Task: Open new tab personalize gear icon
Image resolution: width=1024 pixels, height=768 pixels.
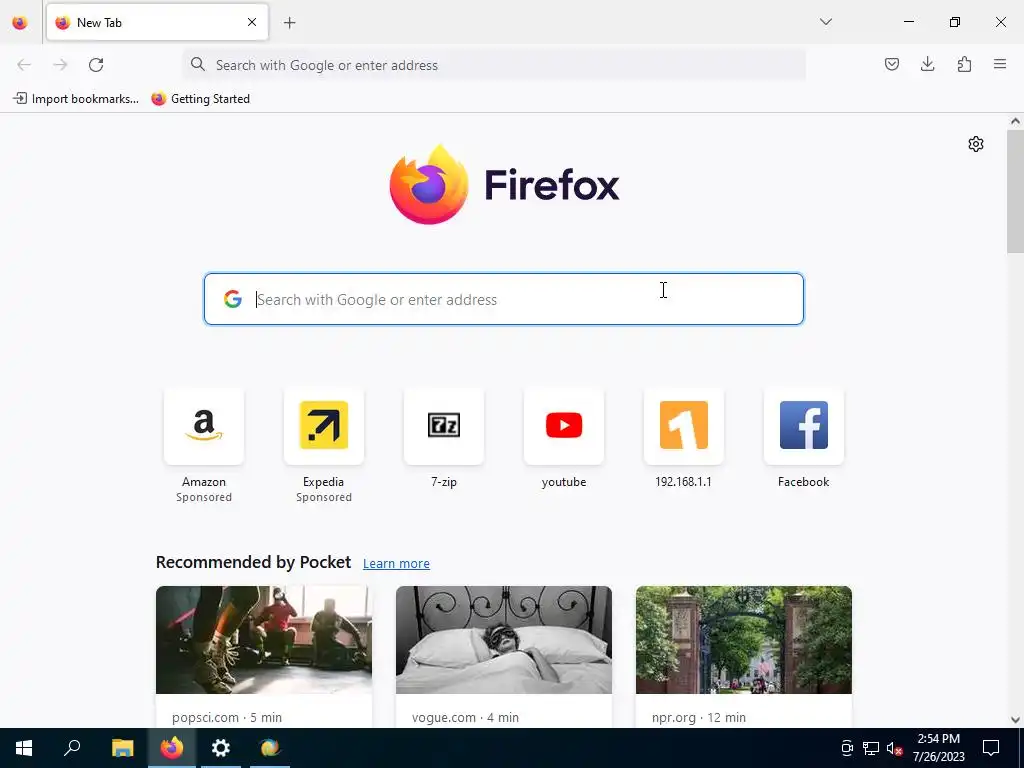Action: 976,144
